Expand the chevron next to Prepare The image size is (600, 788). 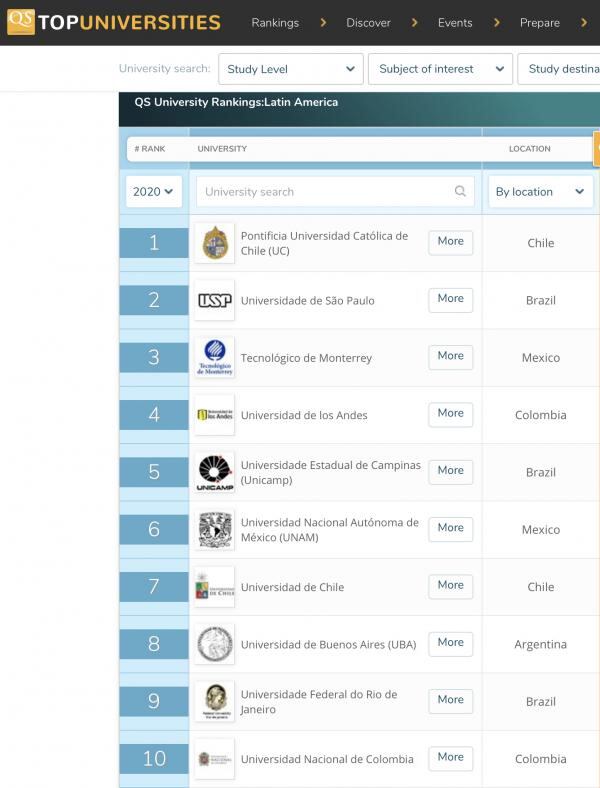point(583,23)
